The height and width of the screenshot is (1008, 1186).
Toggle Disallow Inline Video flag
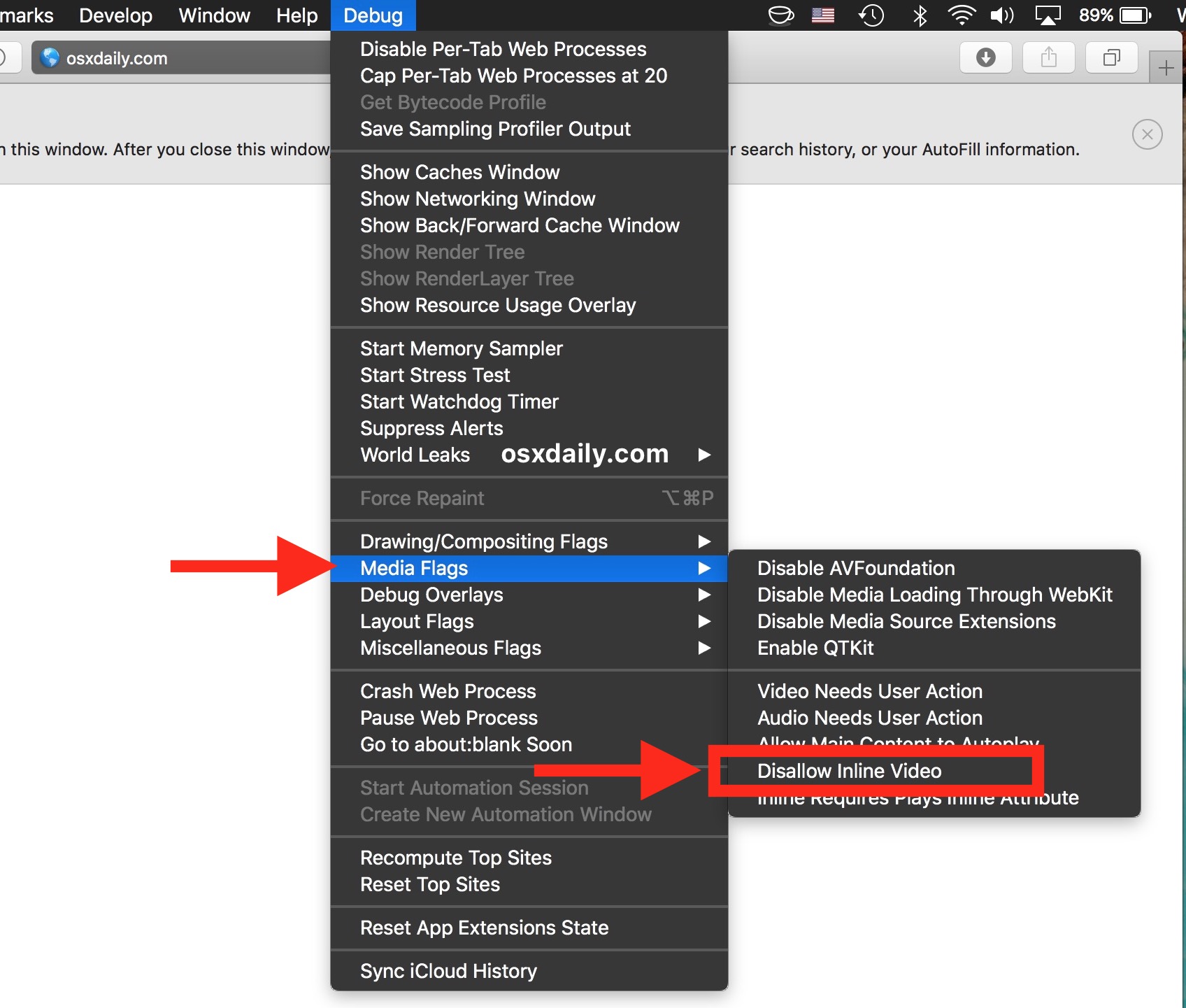pyautogui.click(x=849, y=771)
